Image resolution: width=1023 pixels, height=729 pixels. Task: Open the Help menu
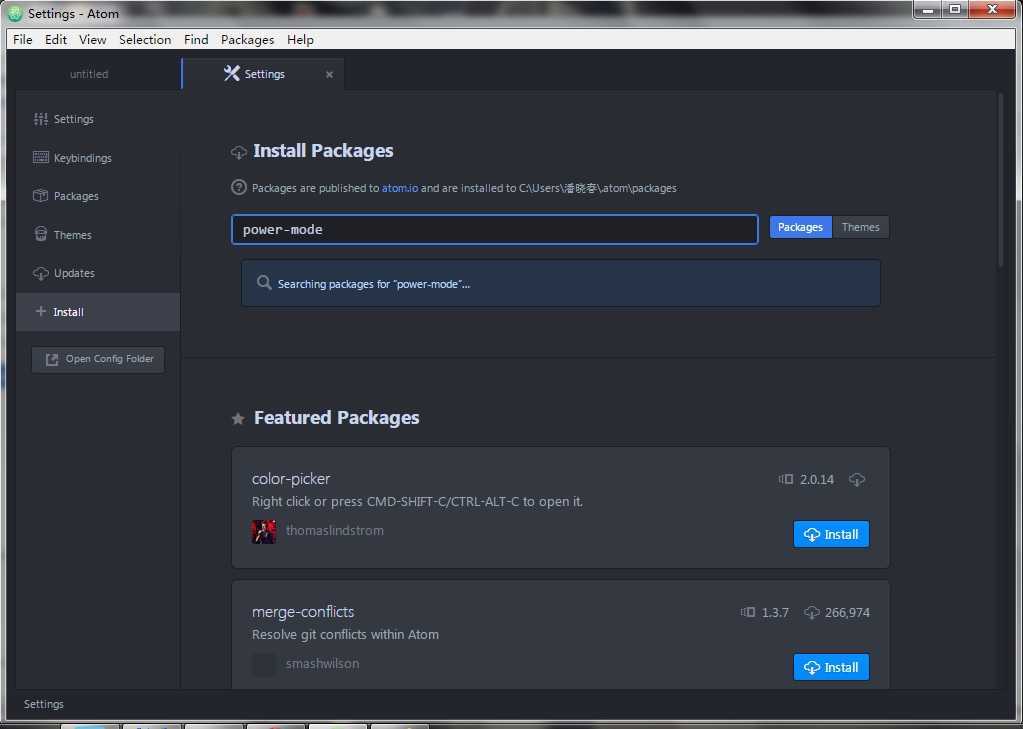[300, 40]
